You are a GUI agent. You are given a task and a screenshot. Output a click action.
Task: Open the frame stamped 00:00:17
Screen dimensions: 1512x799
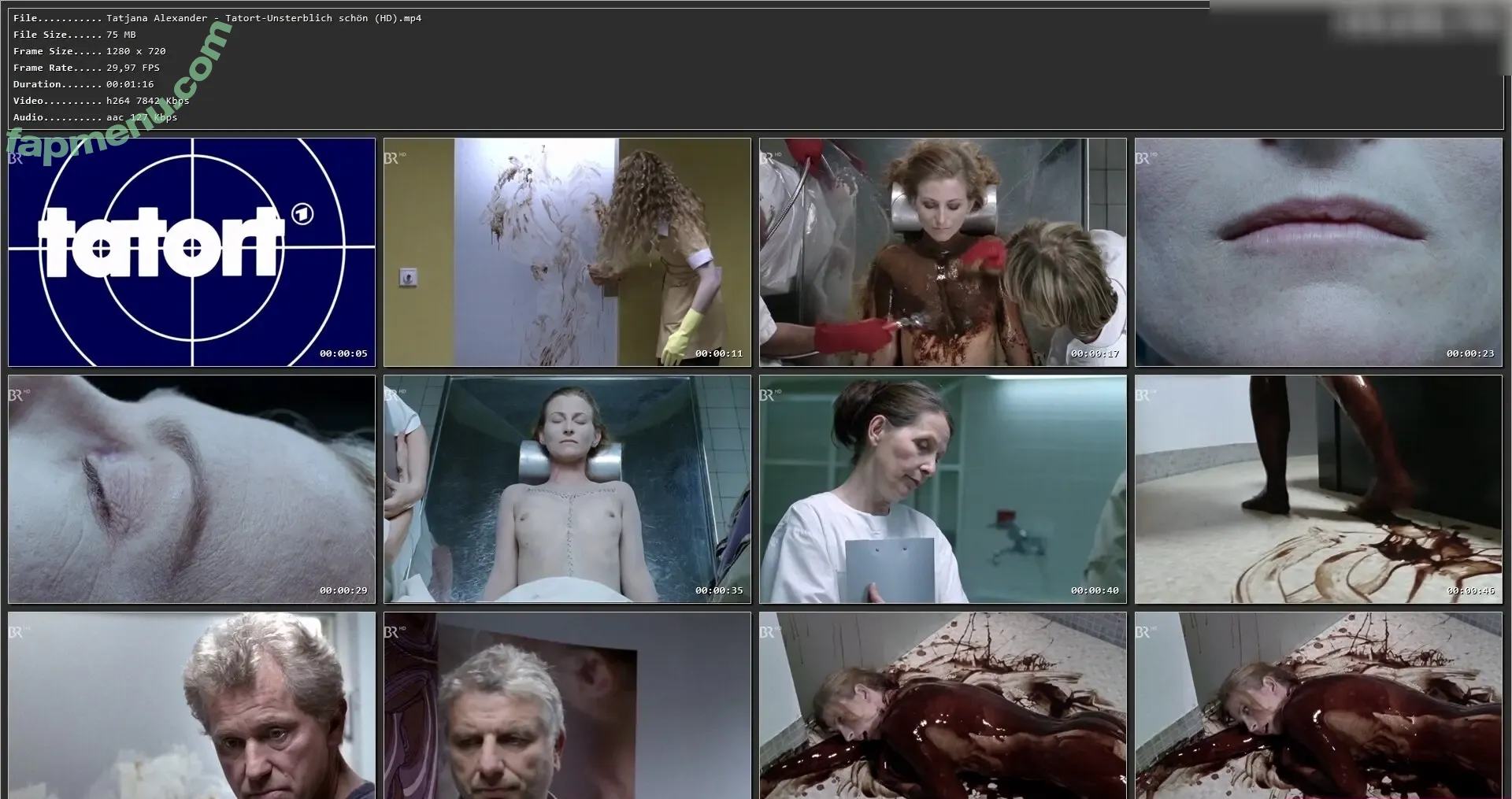pos(943,253)
